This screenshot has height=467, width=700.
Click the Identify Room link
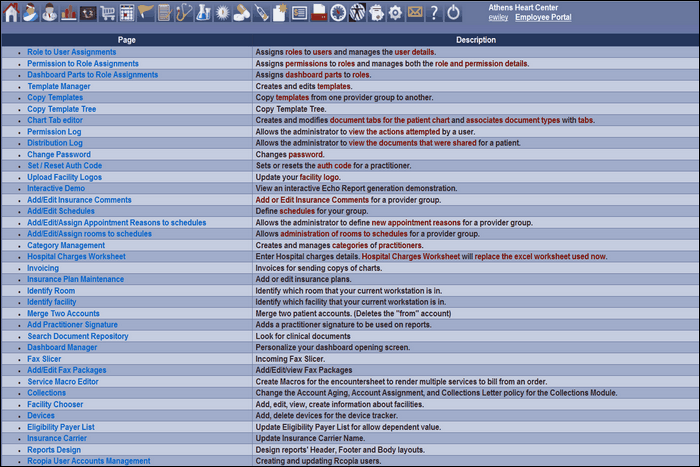coord(51,291)
